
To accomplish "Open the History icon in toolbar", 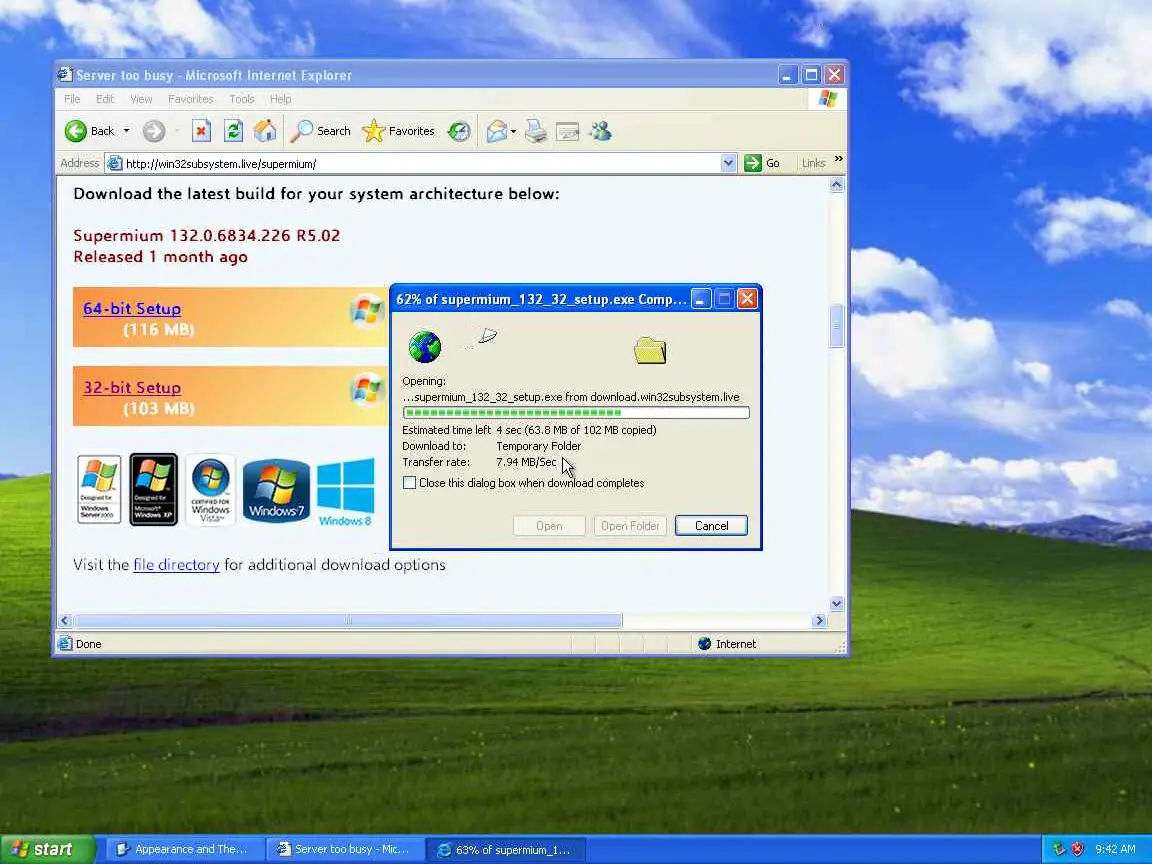I will point(459,131).
